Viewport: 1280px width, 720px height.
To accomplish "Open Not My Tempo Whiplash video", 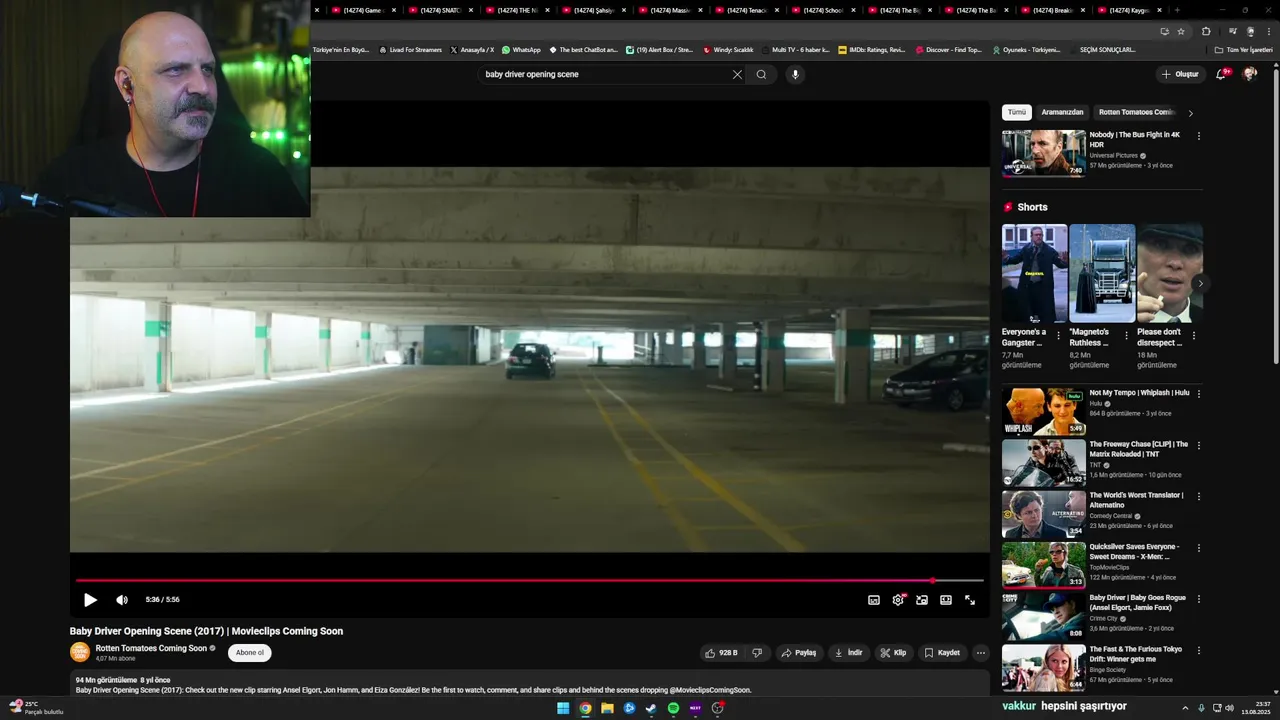I will 1044,411.
